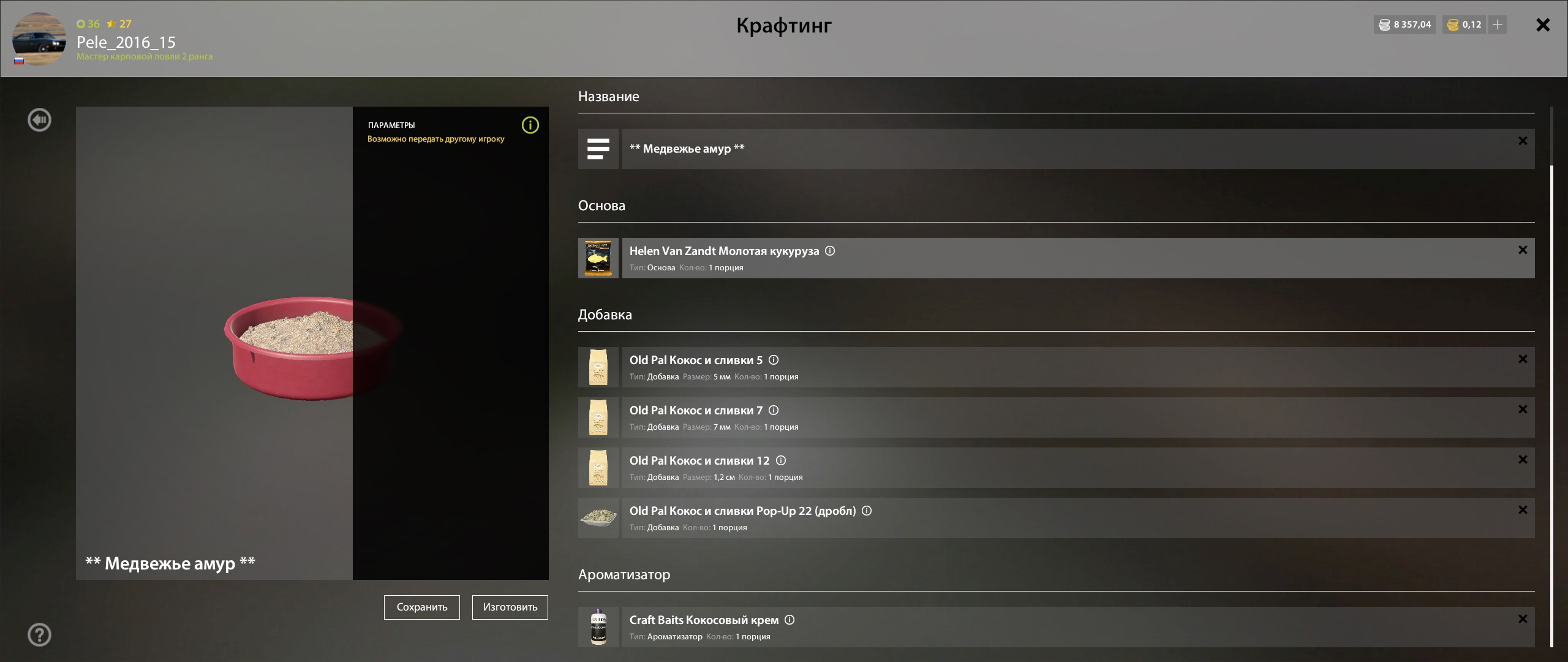Click the recipe name input field
This screenshot has width=1568, height=662.
pos(1041,149)
